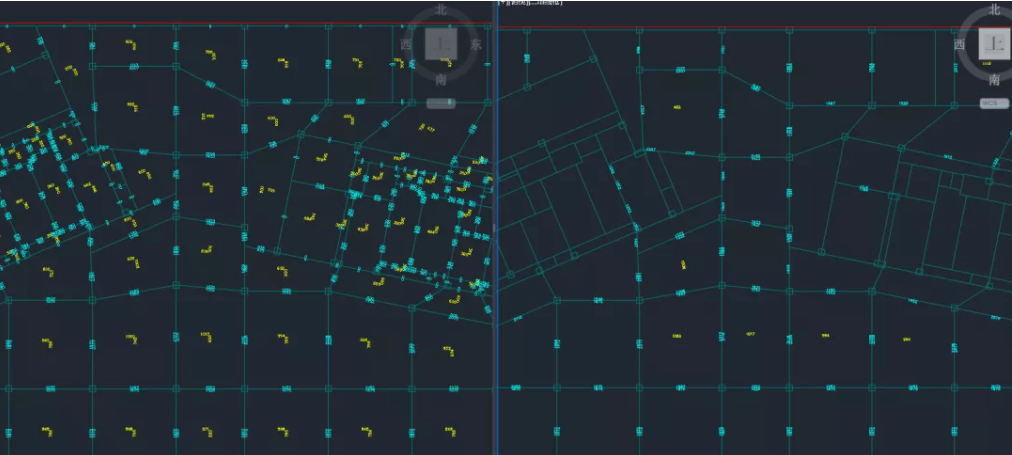Select 西 west on the right viewport compass

[x=959, y=44]
